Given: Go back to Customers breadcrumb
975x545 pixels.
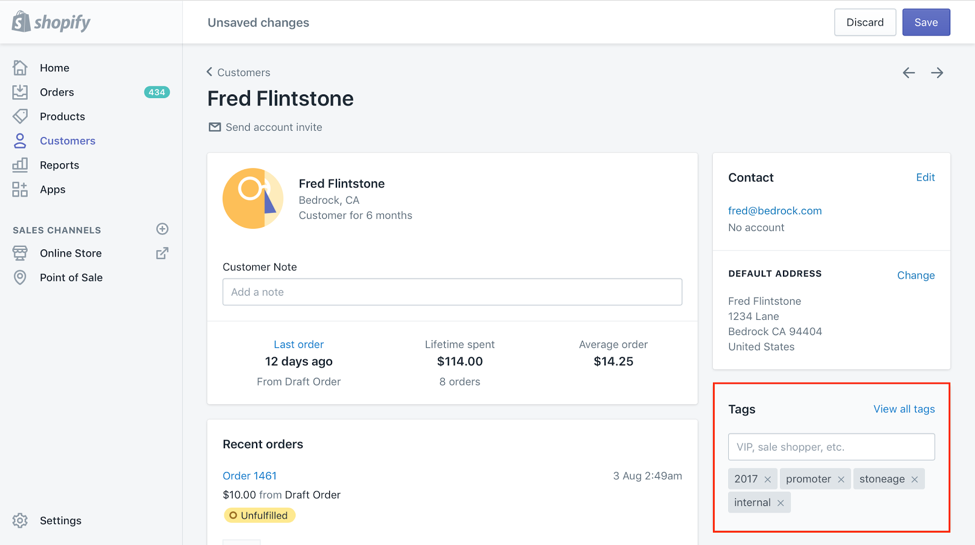Looking at the screenshot, I should point(238,72).
